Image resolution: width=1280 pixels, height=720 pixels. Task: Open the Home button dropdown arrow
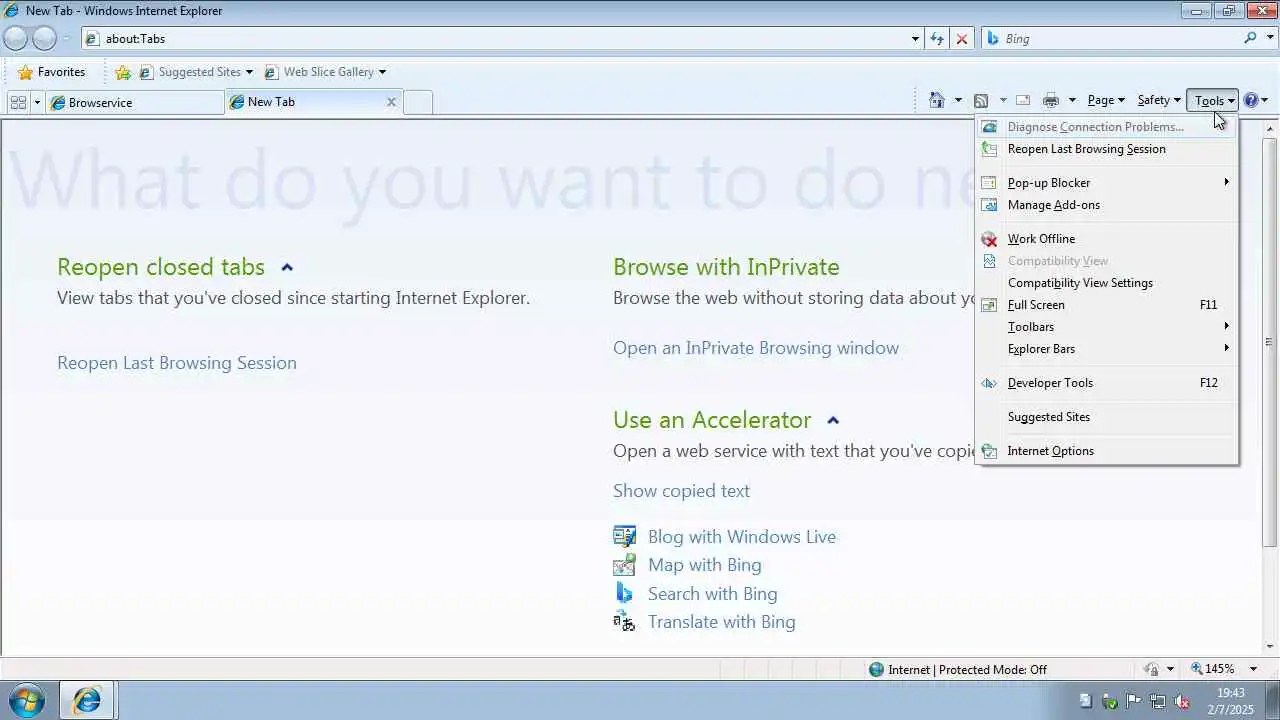pos(958,100)
